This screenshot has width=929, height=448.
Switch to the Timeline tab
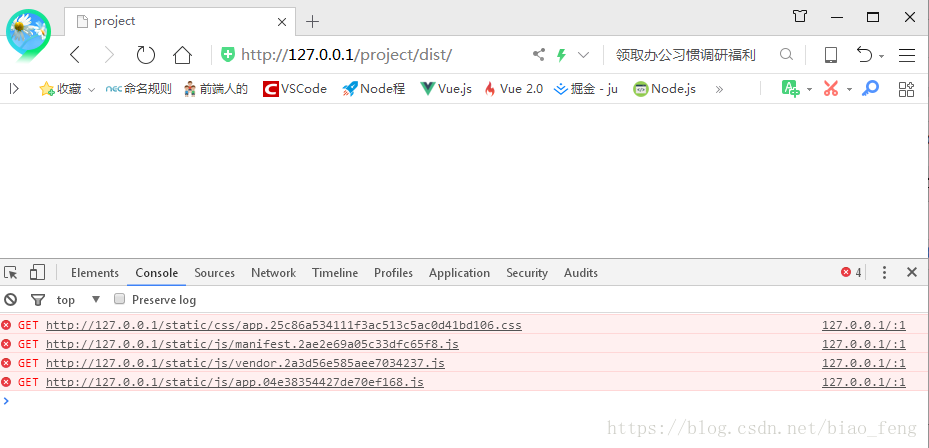point(335,273)
